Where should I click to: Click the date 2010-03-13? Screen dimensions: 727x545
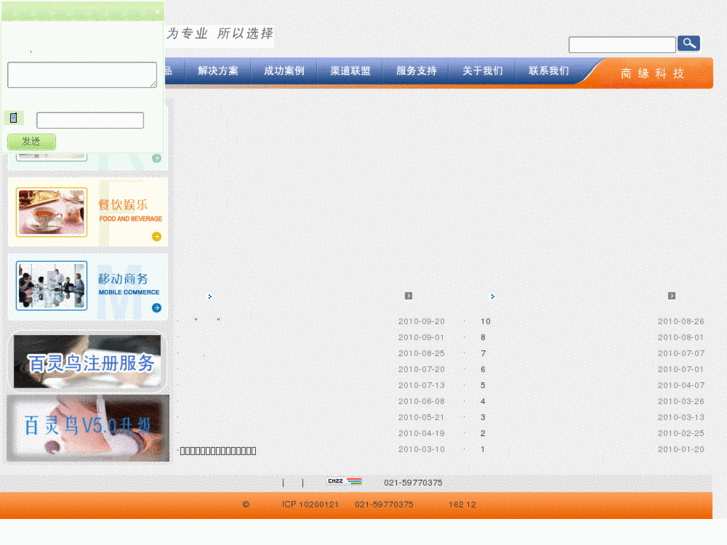click(x=681, y=417)
